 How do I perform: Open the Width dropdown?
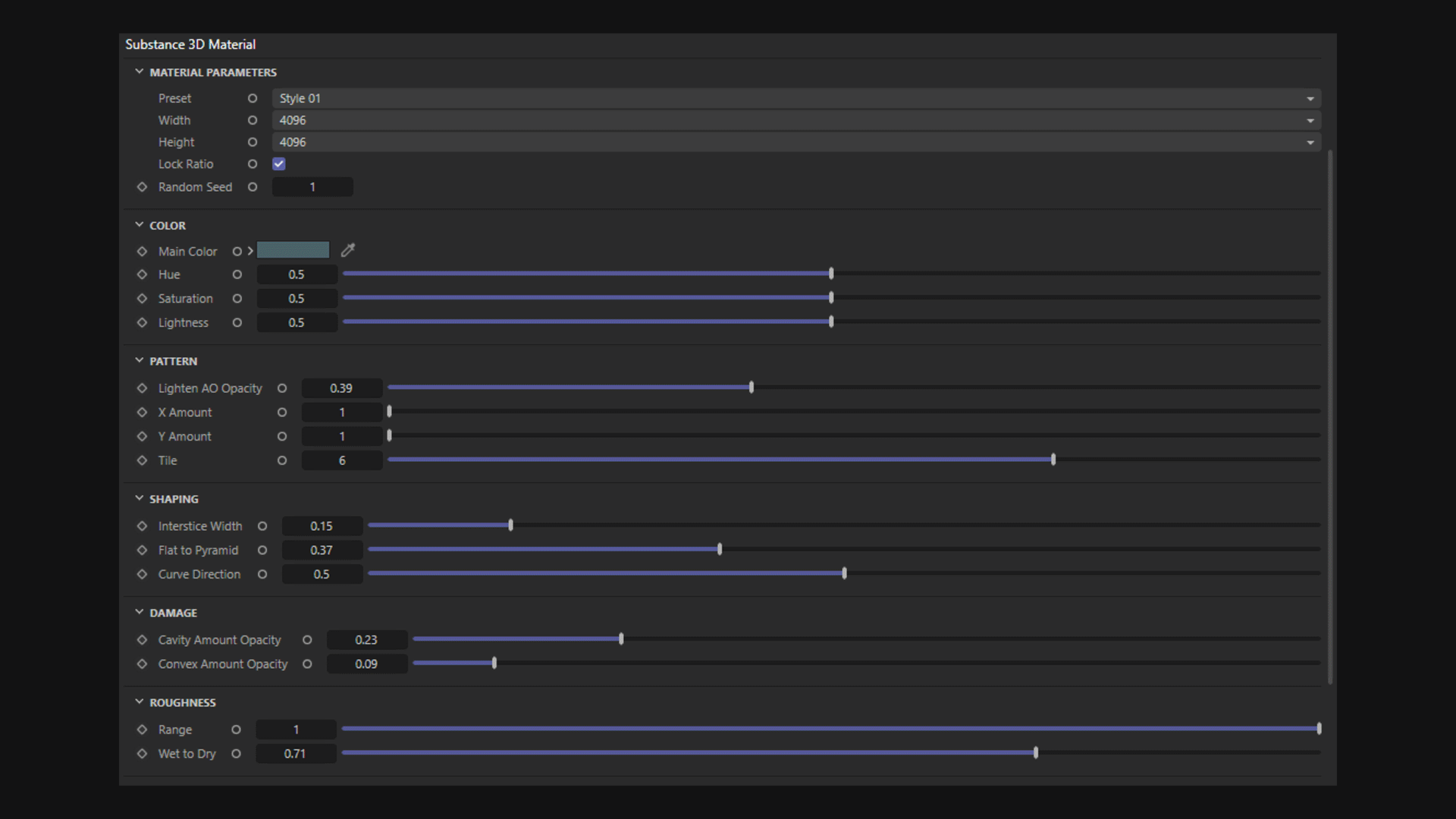tap(796, 121)
